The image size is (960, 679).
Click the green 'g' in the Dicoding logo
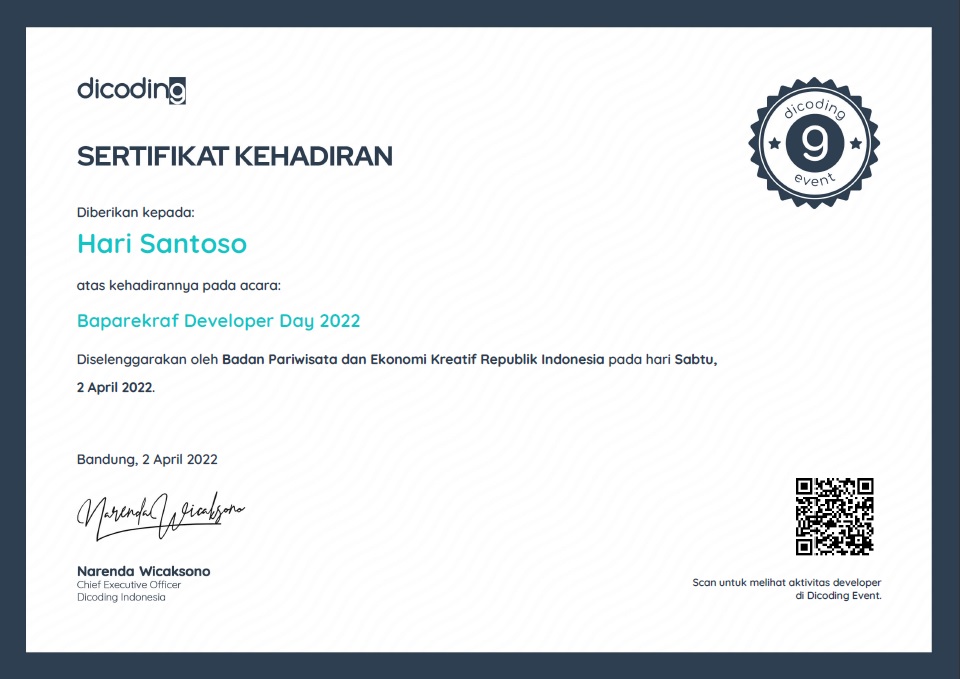click(x=178, y=89)
